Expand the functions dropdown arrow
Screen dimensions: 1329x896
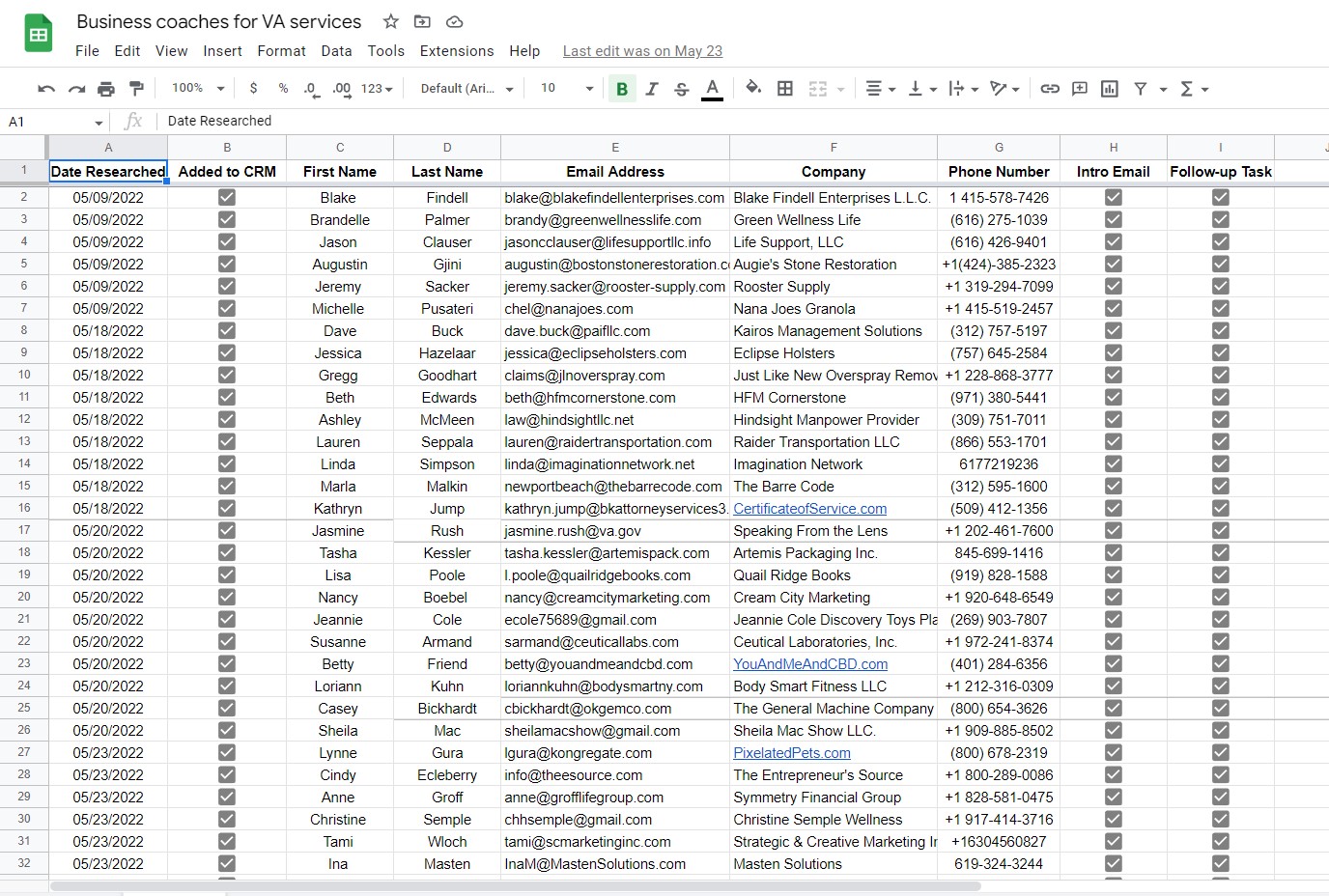coord(1204,90)
